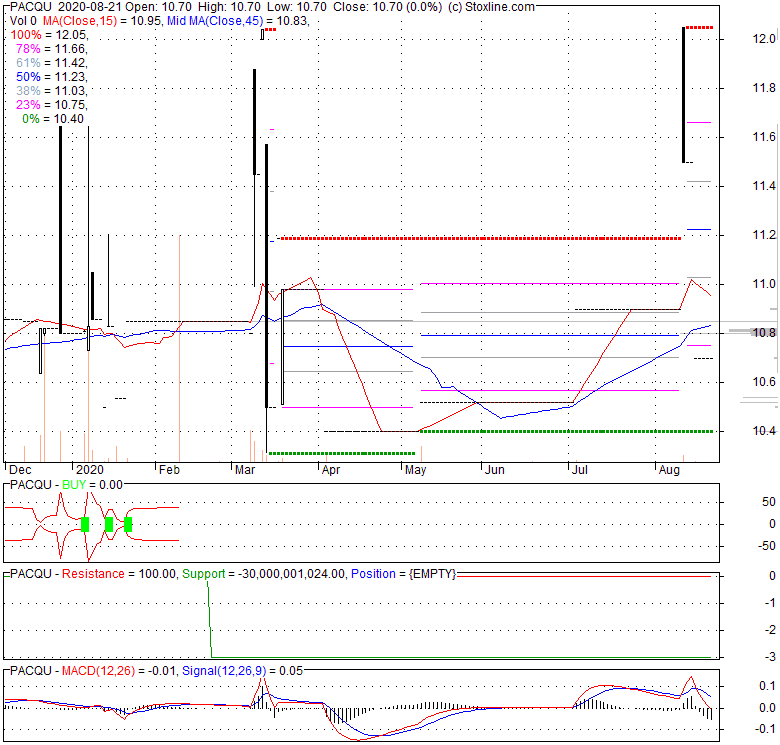
Task: Click the 'Resistance = 100.00' label
Action: [118, 574]
